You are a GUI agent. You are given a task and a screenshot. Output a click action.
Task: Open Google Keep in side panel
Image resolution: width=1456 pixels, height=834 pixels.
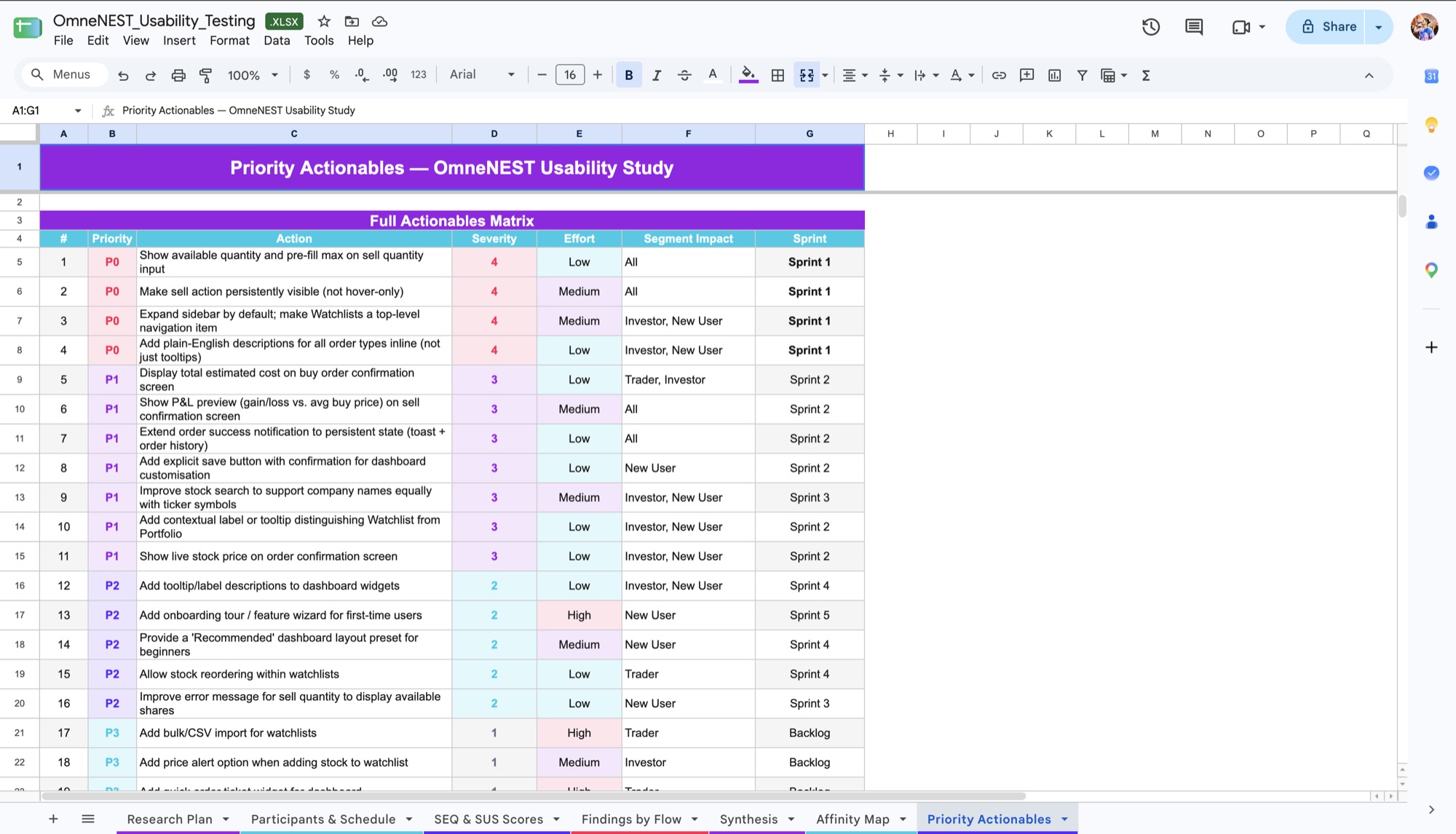pos(1431,124)
